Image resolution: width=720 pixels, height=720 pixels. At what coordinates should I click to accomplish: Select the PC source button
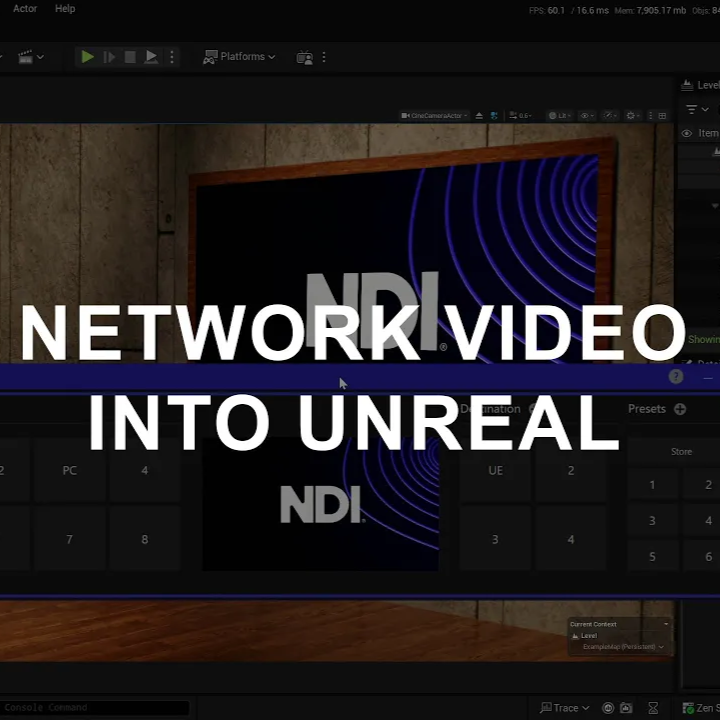(x=70, y=470)
